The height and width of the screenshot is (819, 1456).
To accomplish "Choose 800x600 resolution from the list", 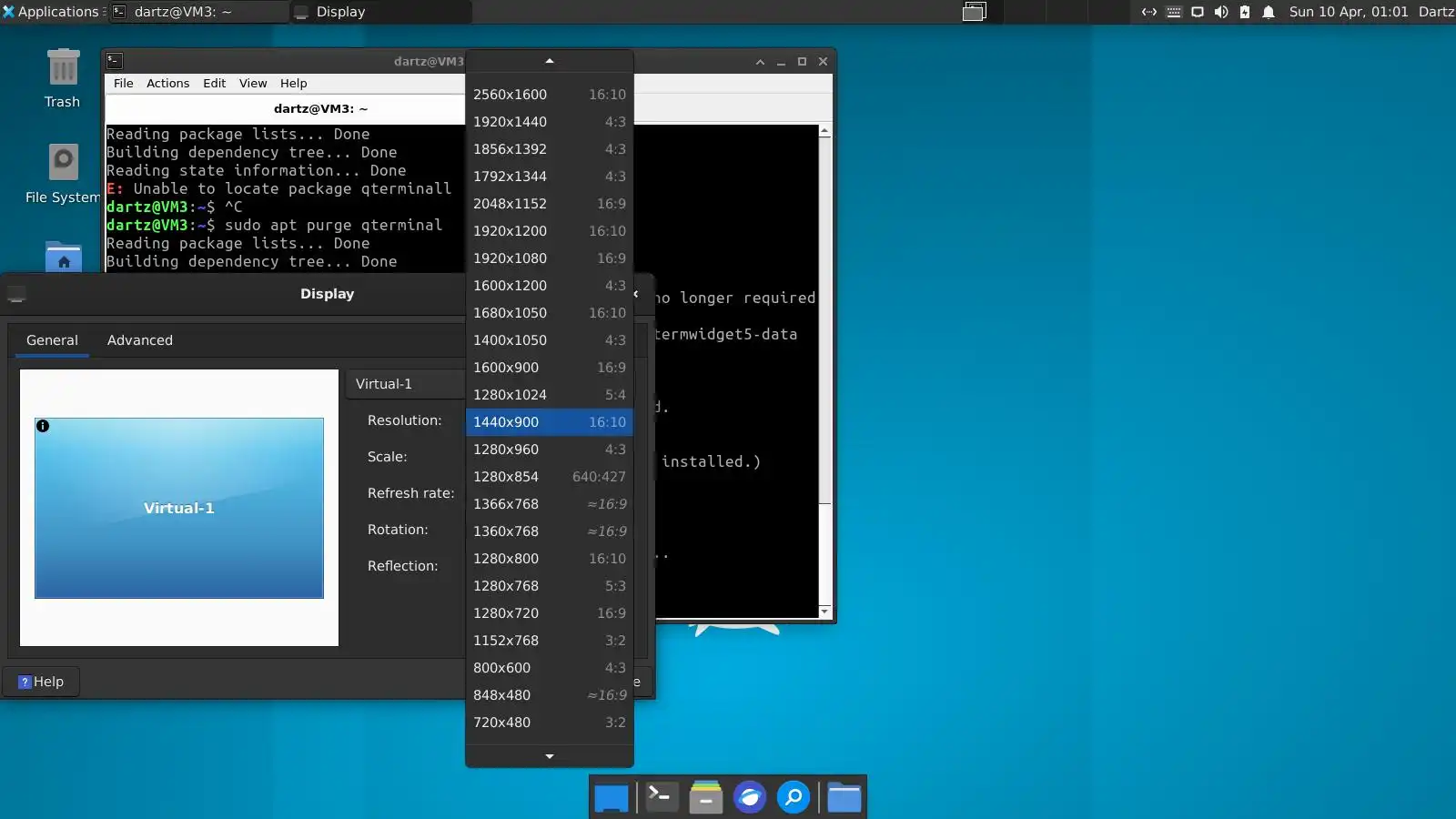I will tap(549, 668).
